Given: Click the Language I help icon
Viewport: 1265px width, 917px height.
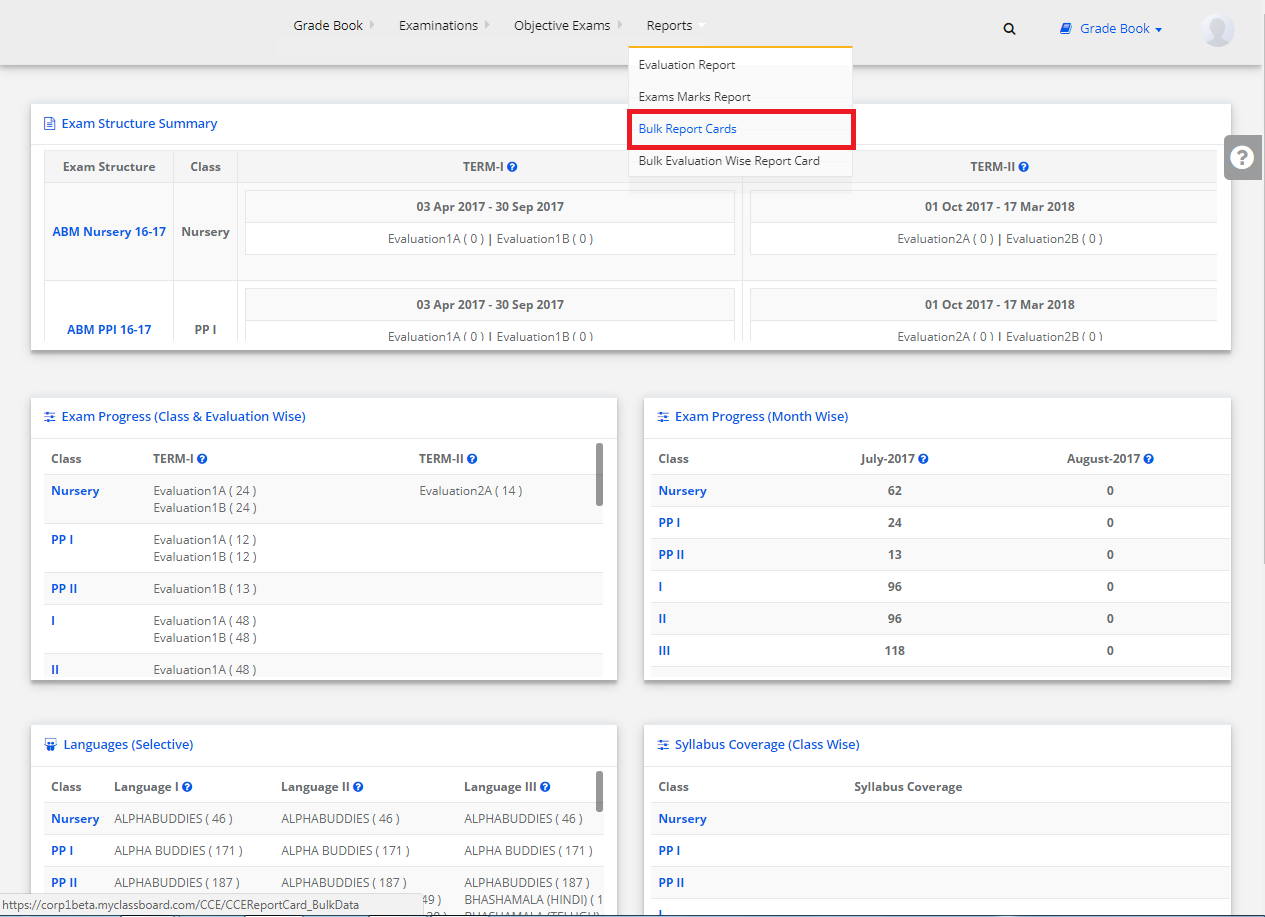Looking at the screenshot, I should [x=187, y=787].
